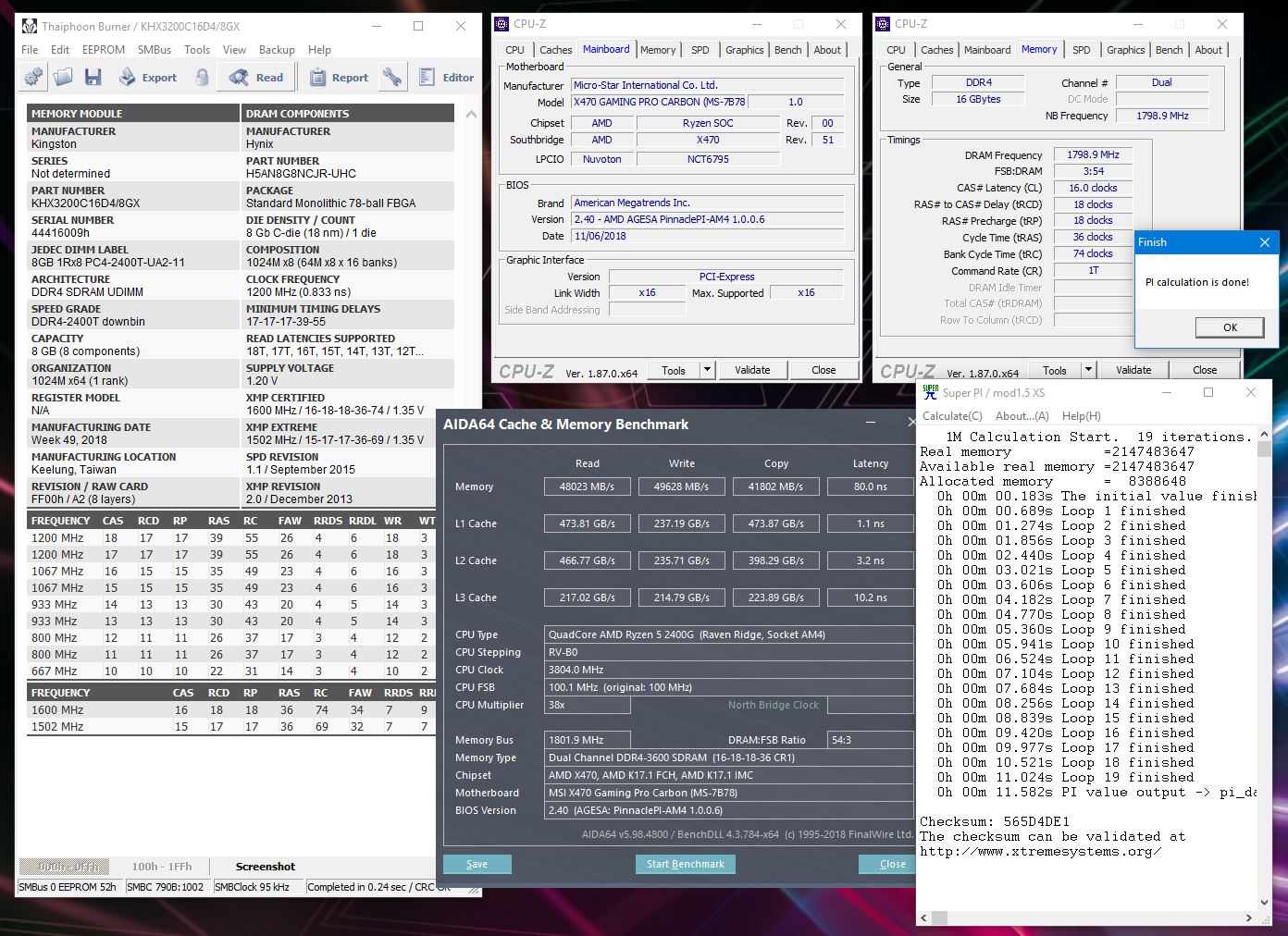Click the Read SPD toolbar button
Image resolution: width=1288 pixels, height=936 pixels.
click(256, 78)
